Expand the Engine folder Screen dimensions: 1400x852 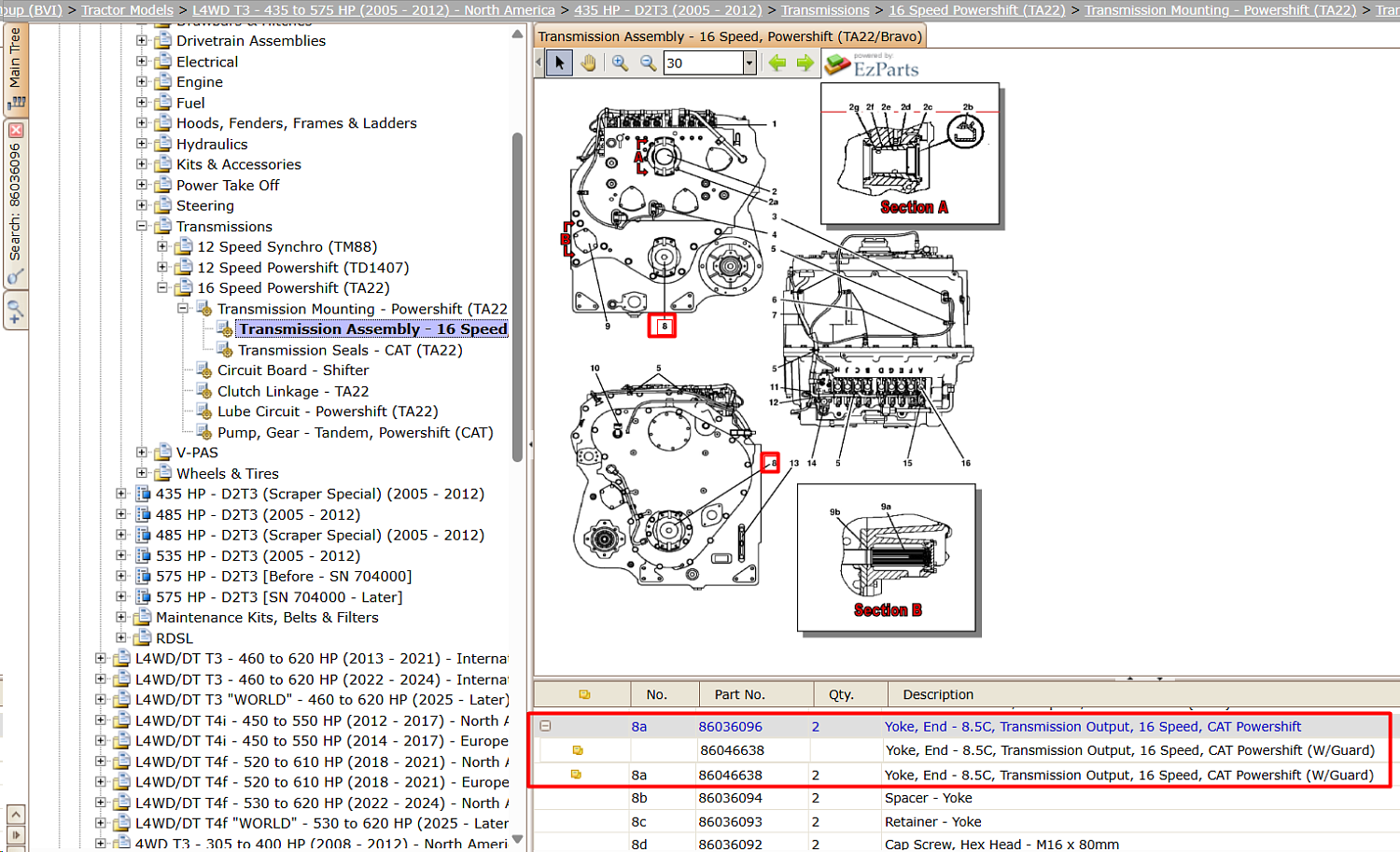(x=142, y=82)
